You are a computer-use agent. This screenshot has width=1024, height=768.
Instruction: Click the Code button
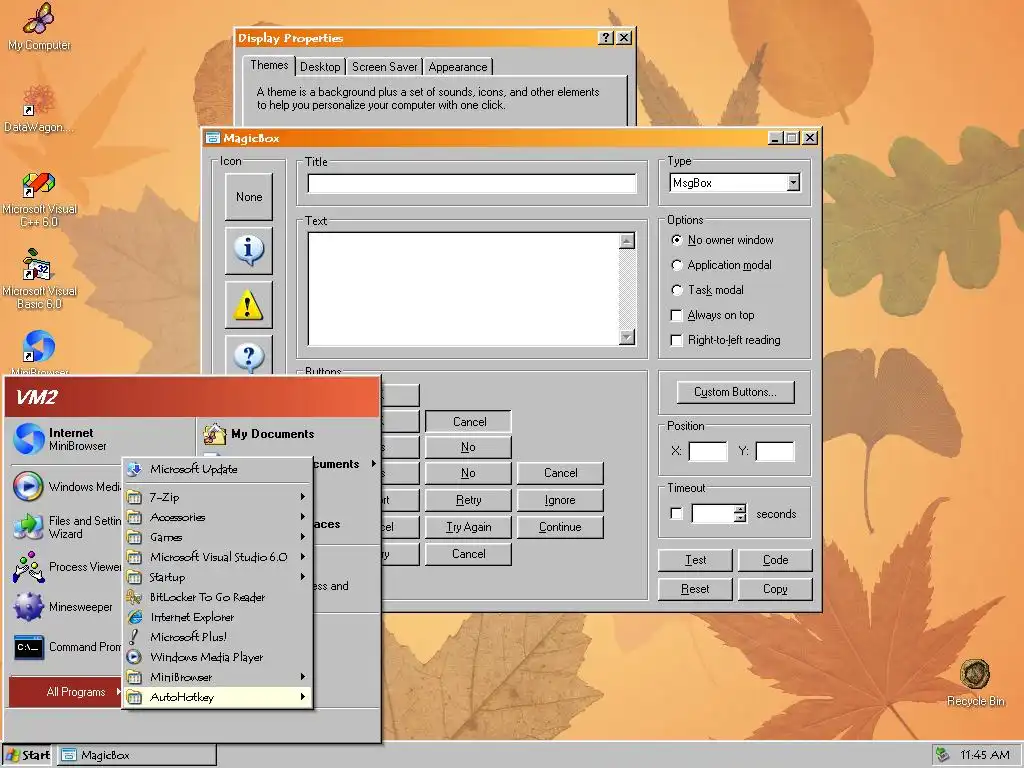[x=775, y=560]
